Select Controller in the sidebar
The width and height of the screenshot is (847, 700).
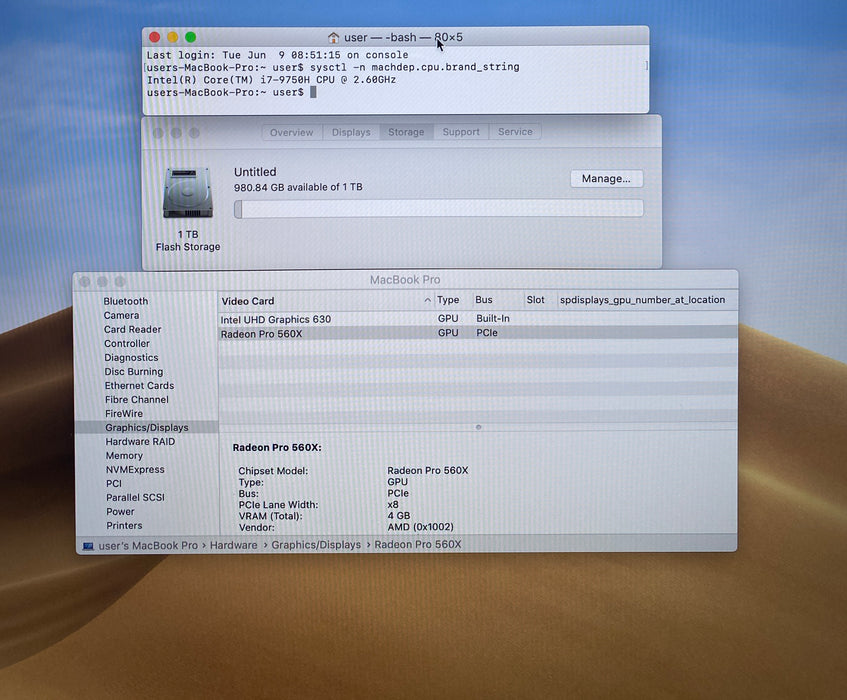(127, 344)
